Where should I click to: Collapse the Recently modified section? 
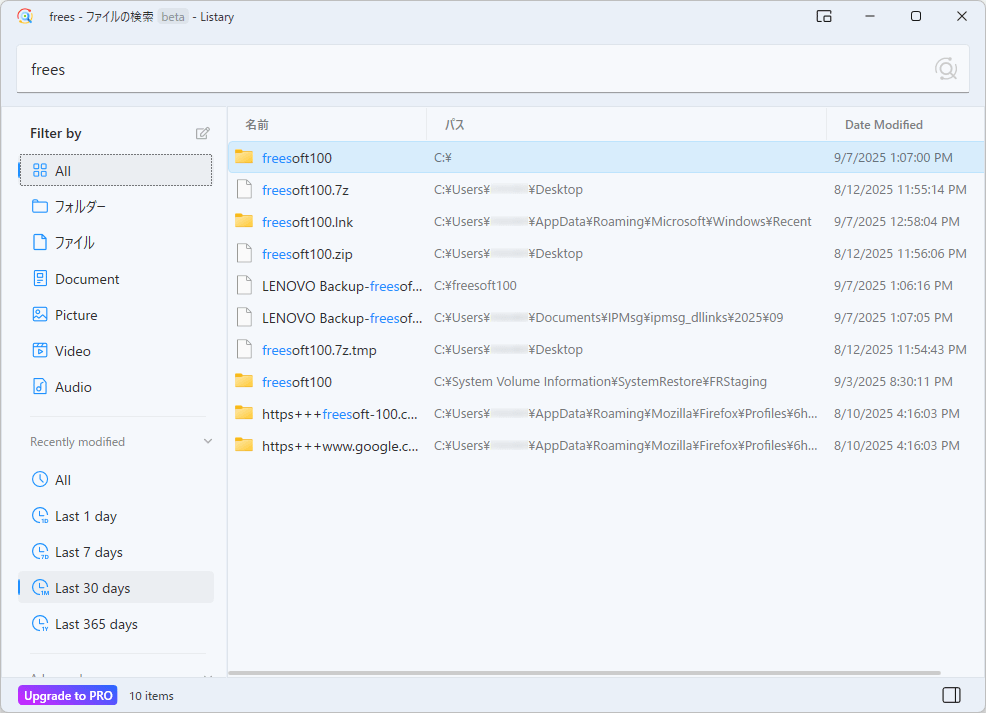coord(208,441)
